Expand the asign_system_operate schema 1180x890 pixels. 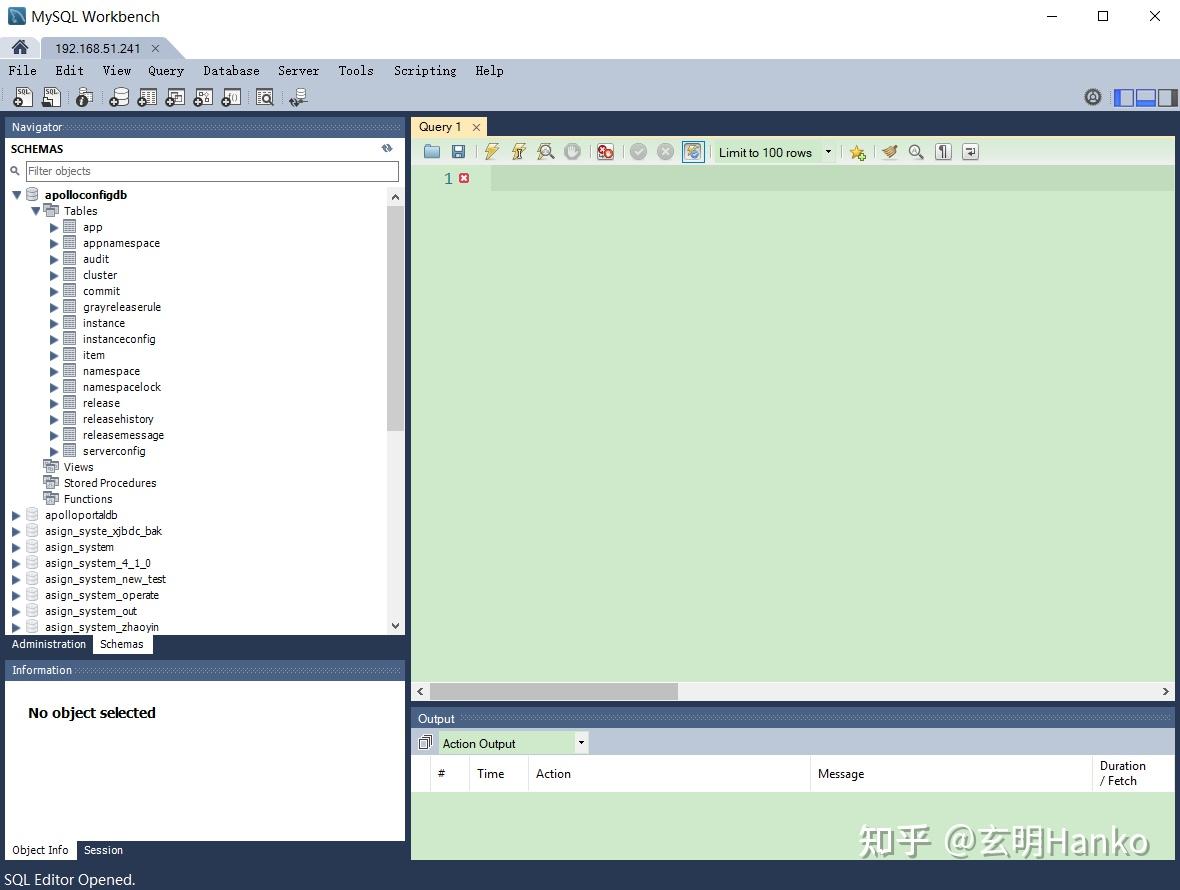17,596
